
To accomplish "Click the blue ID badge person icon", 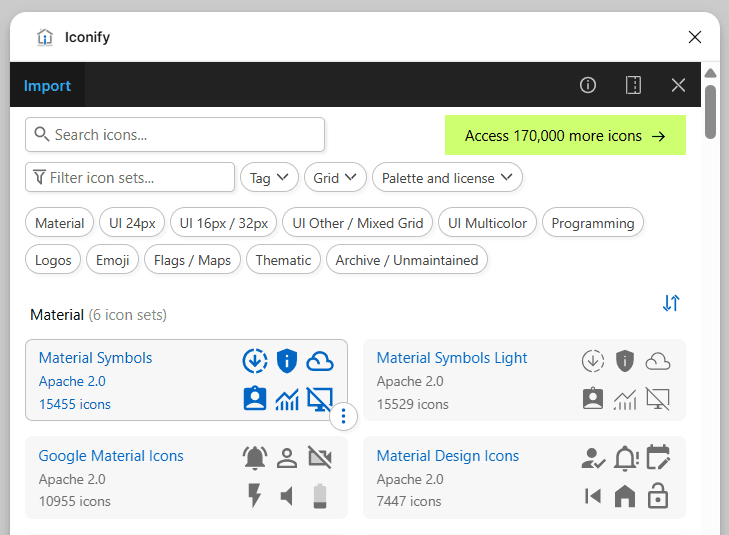I will tap(255, 398).
